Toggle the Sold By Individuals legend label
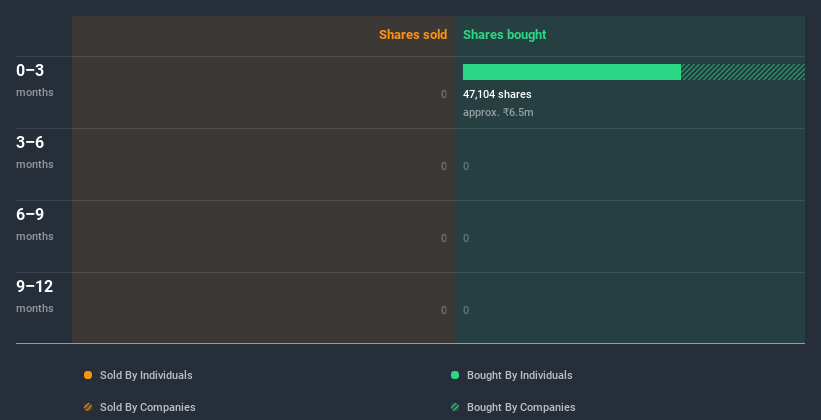The width and height of the screenshot is (821, 420). pos(146,375)
